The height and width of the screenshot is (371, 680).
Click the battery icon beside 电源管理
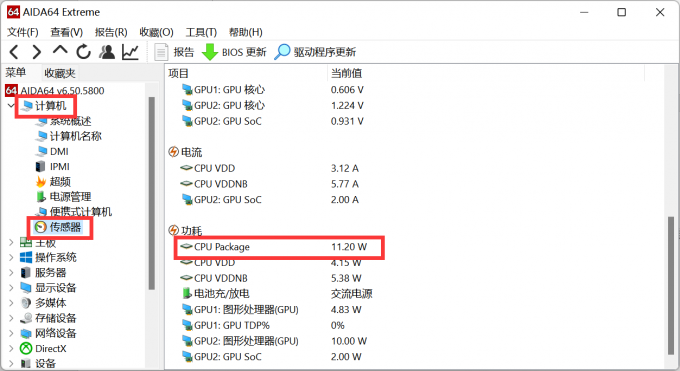(x=41, y=197)
